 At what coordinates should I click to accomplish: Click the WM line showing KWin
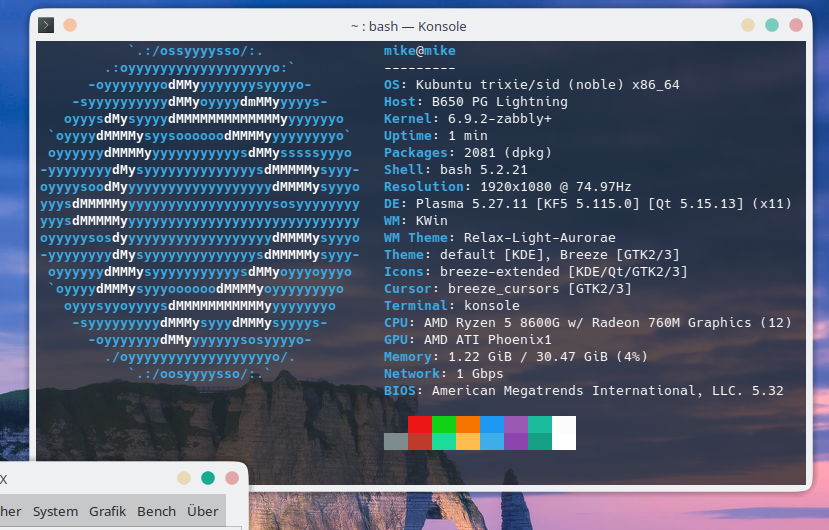coord(416,221)
